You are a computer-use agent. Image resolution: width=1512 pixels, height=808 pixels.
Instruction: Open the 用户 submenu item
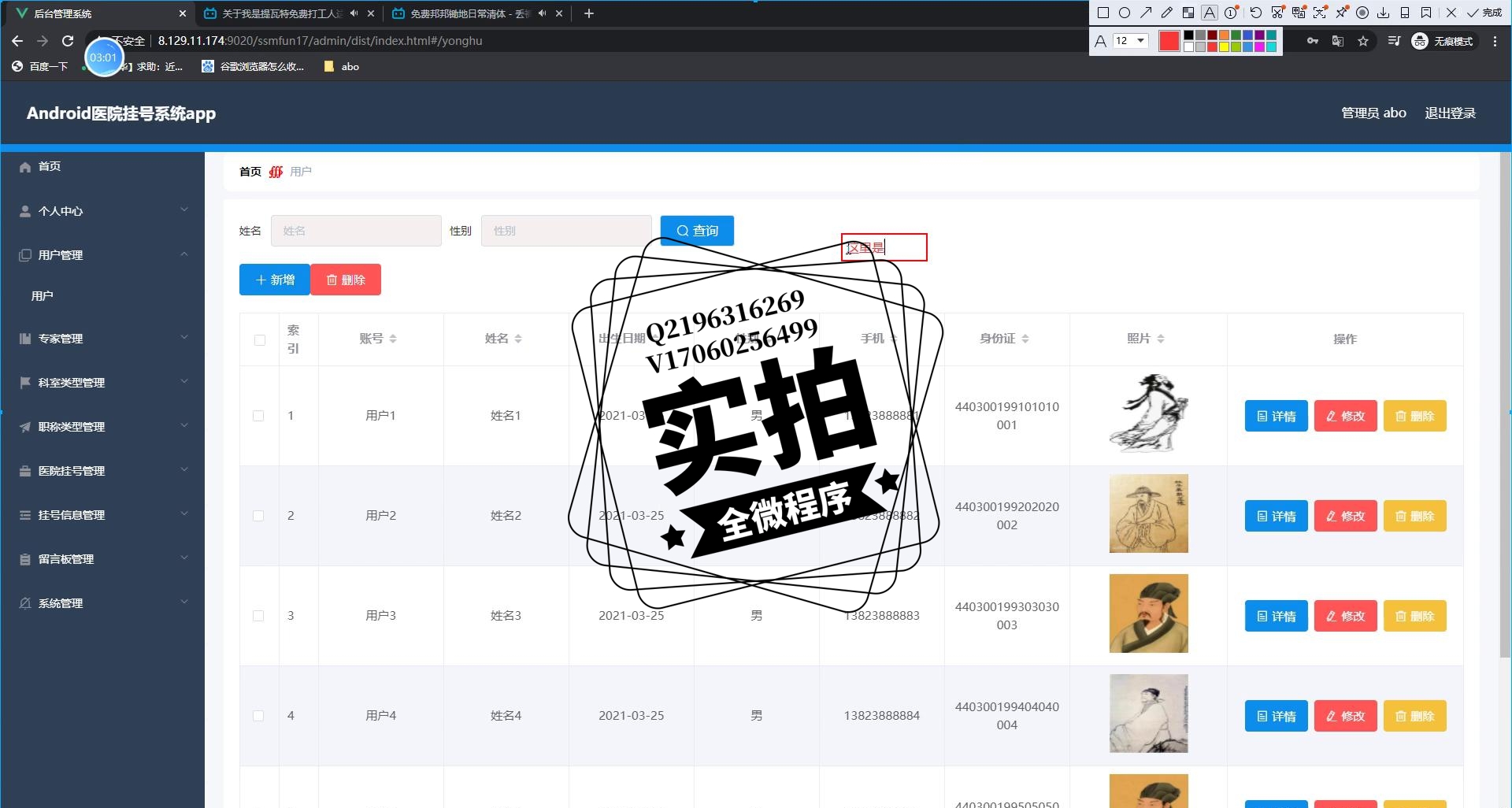(x=102, y=296)
